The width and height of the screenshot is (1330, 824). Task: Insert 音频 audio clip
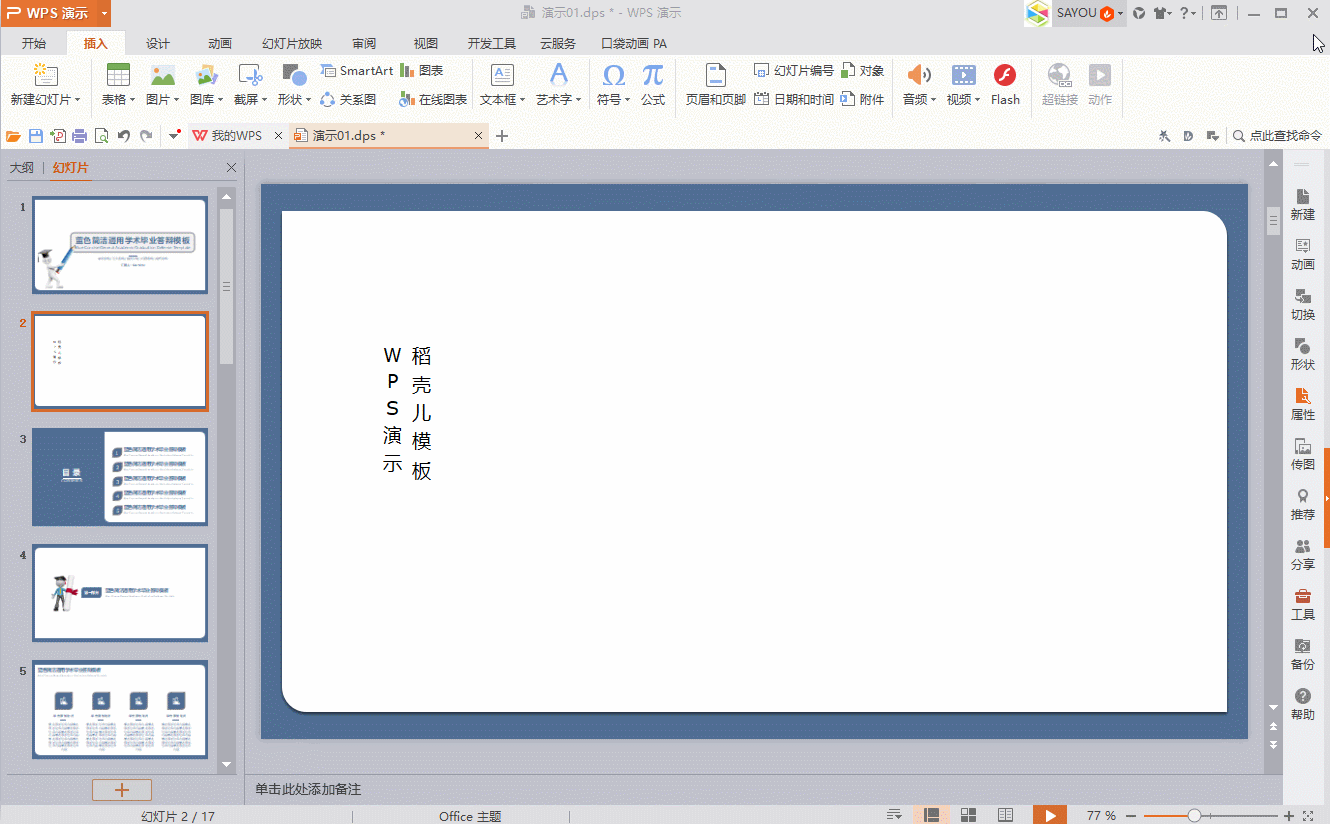pyautogui.click(x=919, y=75)
